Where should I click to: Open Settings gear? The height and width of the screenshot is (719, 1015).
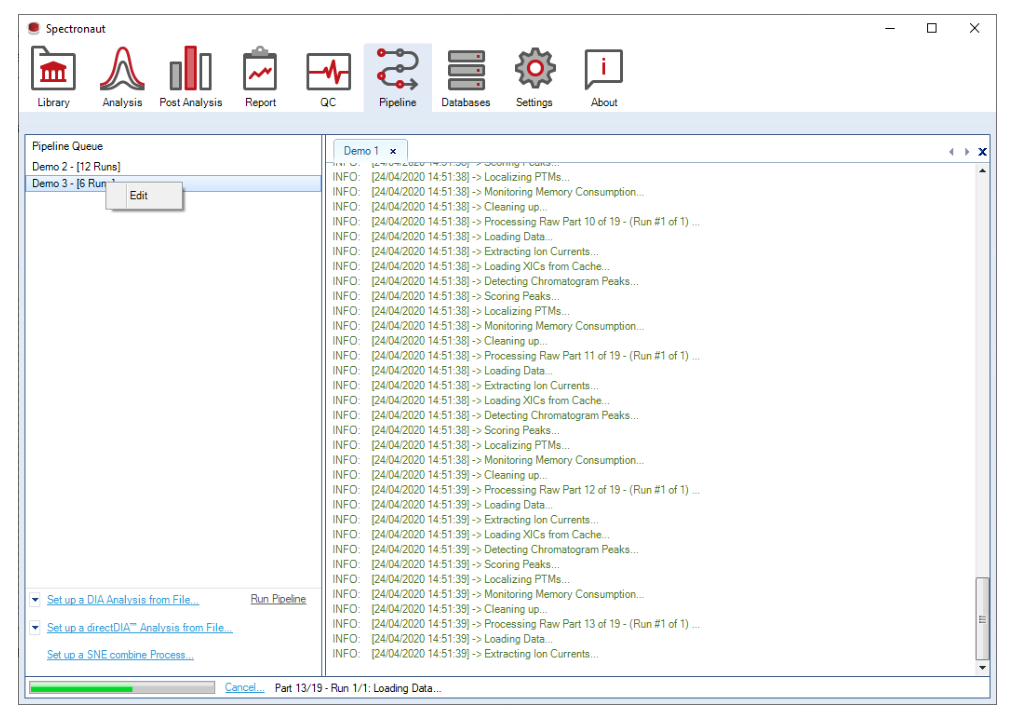pyautogui.click(x=534, y=76)
